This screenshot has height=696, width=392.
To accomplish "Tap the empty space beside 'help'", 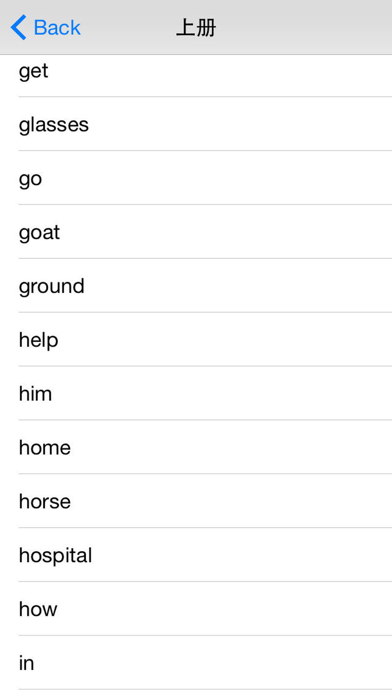I will [225, 340].
